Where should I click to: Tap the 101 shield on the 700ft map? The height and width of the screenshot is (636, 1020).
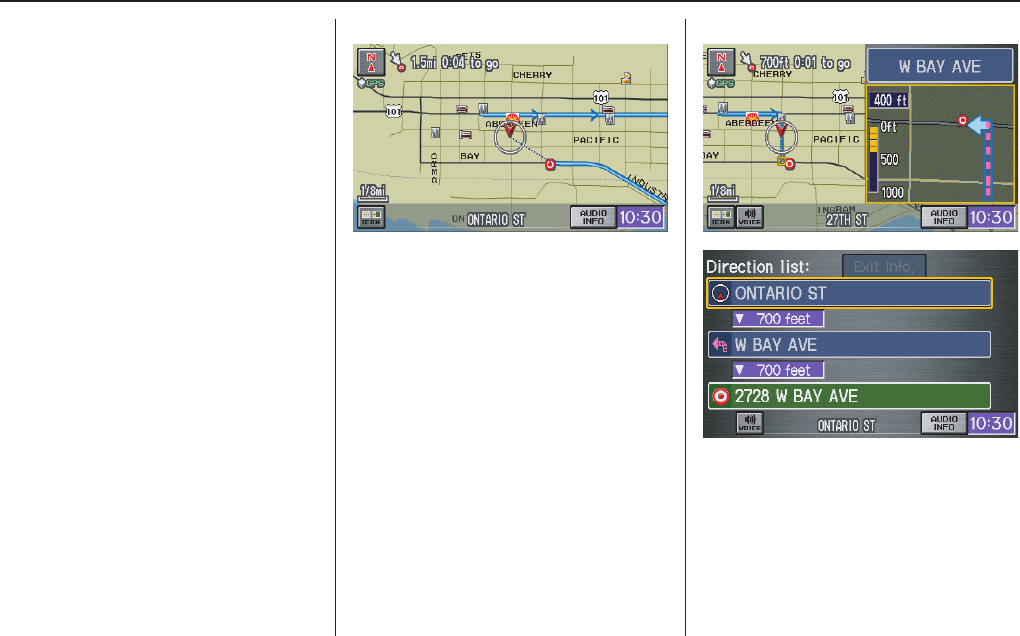click(x=840, y=97)
